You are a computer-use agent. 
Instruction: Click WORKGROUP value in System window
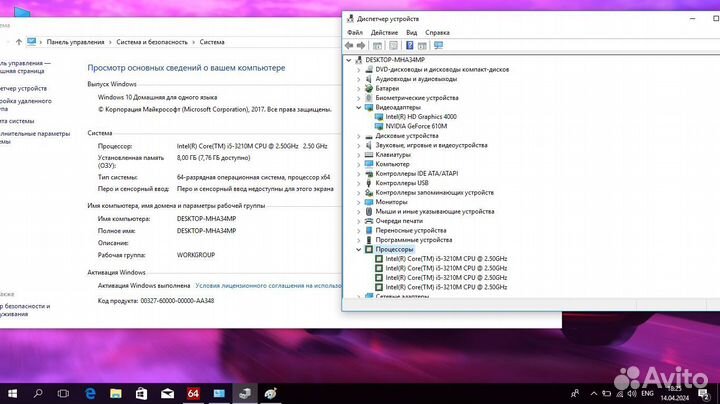tap(196, 255)
